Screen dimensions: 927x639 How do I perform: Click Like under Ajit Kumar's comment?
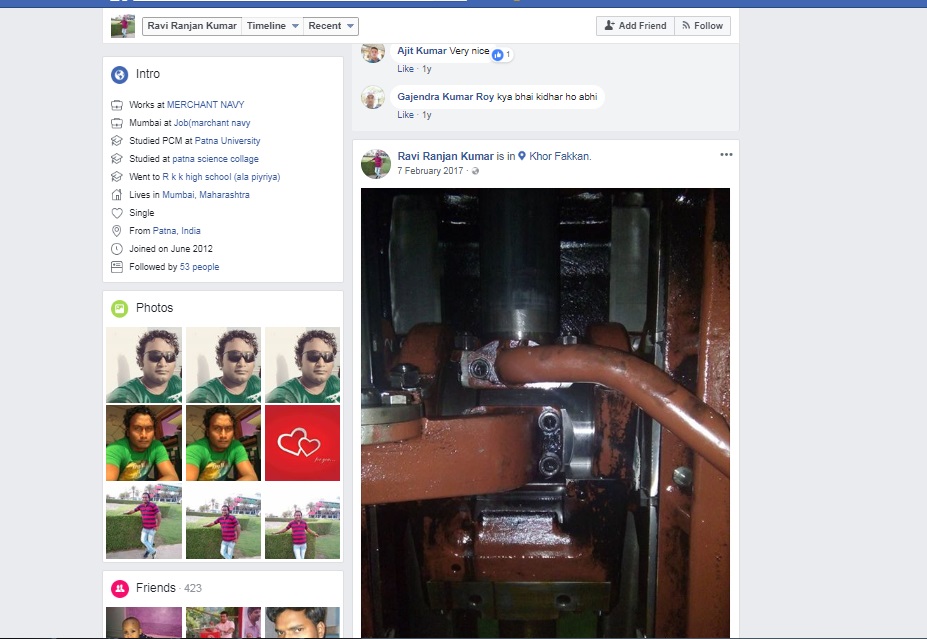[406, 69]
